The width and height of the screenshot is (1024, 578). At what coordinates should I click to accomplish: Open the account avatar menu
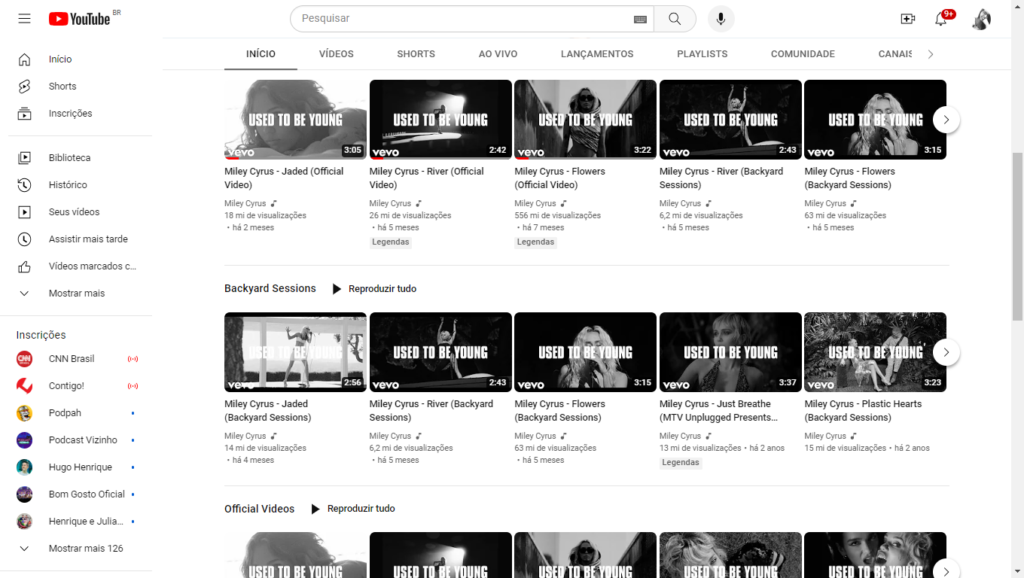click(982, 19)
